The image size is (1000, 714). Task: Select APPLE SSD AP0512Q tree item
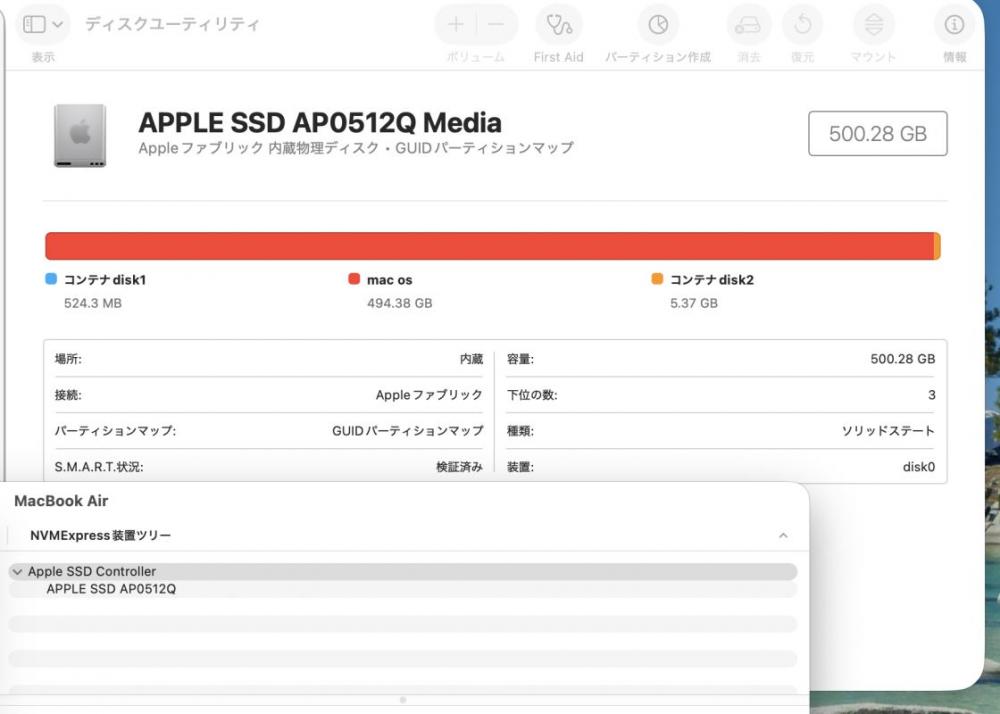(x=111, y=589)
